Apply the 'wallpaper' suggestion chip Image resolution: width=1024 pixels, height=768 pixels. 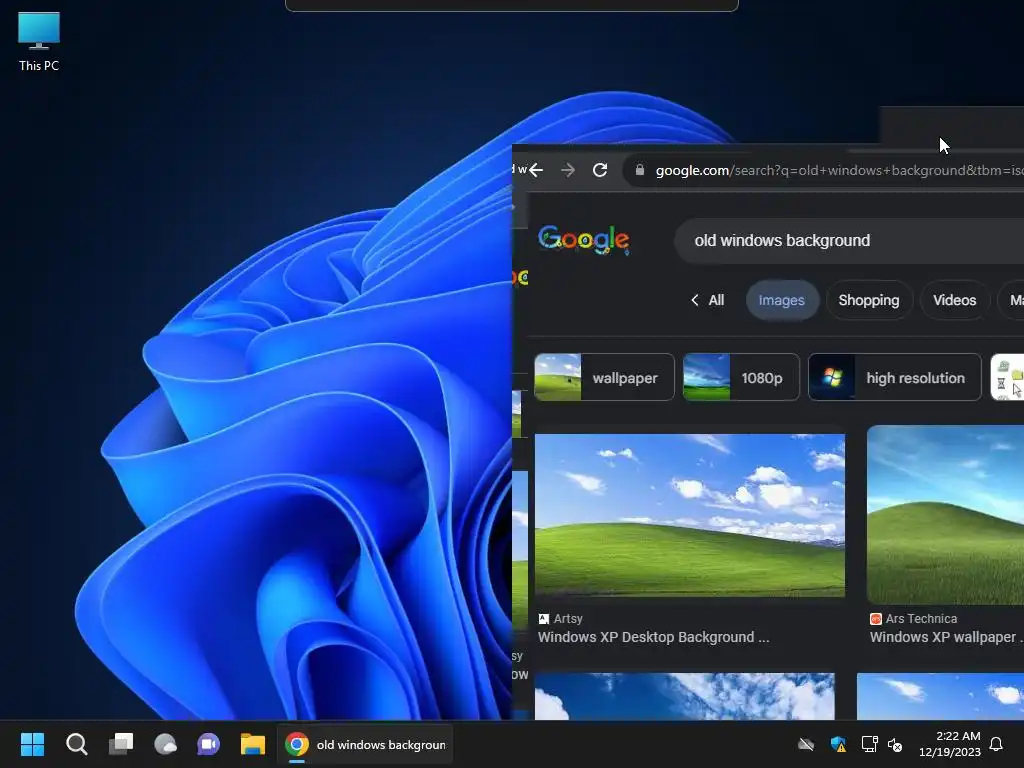coord(604,377)
